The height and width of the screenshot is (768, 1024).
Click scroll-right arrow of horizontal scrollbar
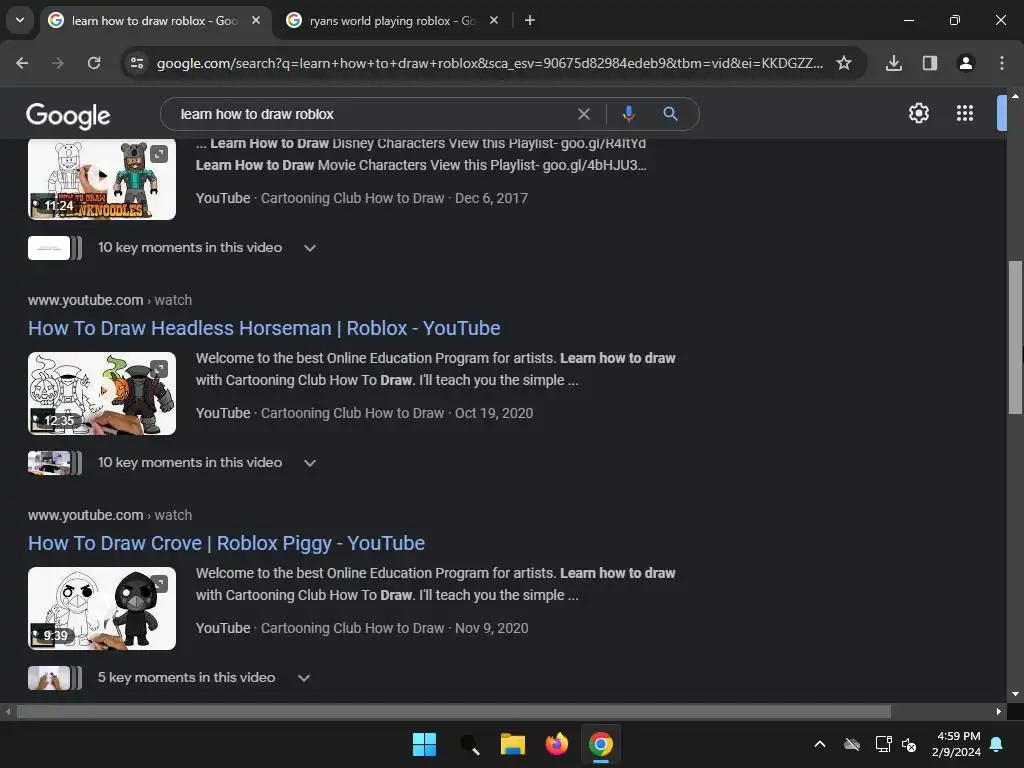[999, 711]
